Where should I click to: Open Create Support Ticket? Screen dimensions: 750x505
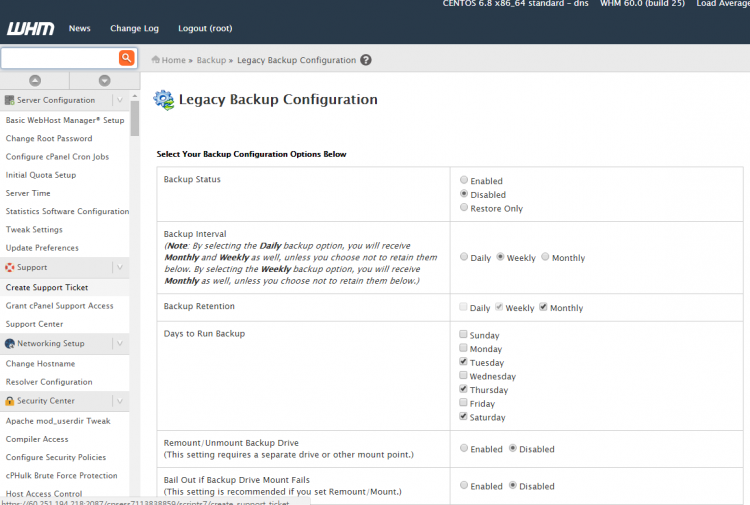(x=47, y=287)
